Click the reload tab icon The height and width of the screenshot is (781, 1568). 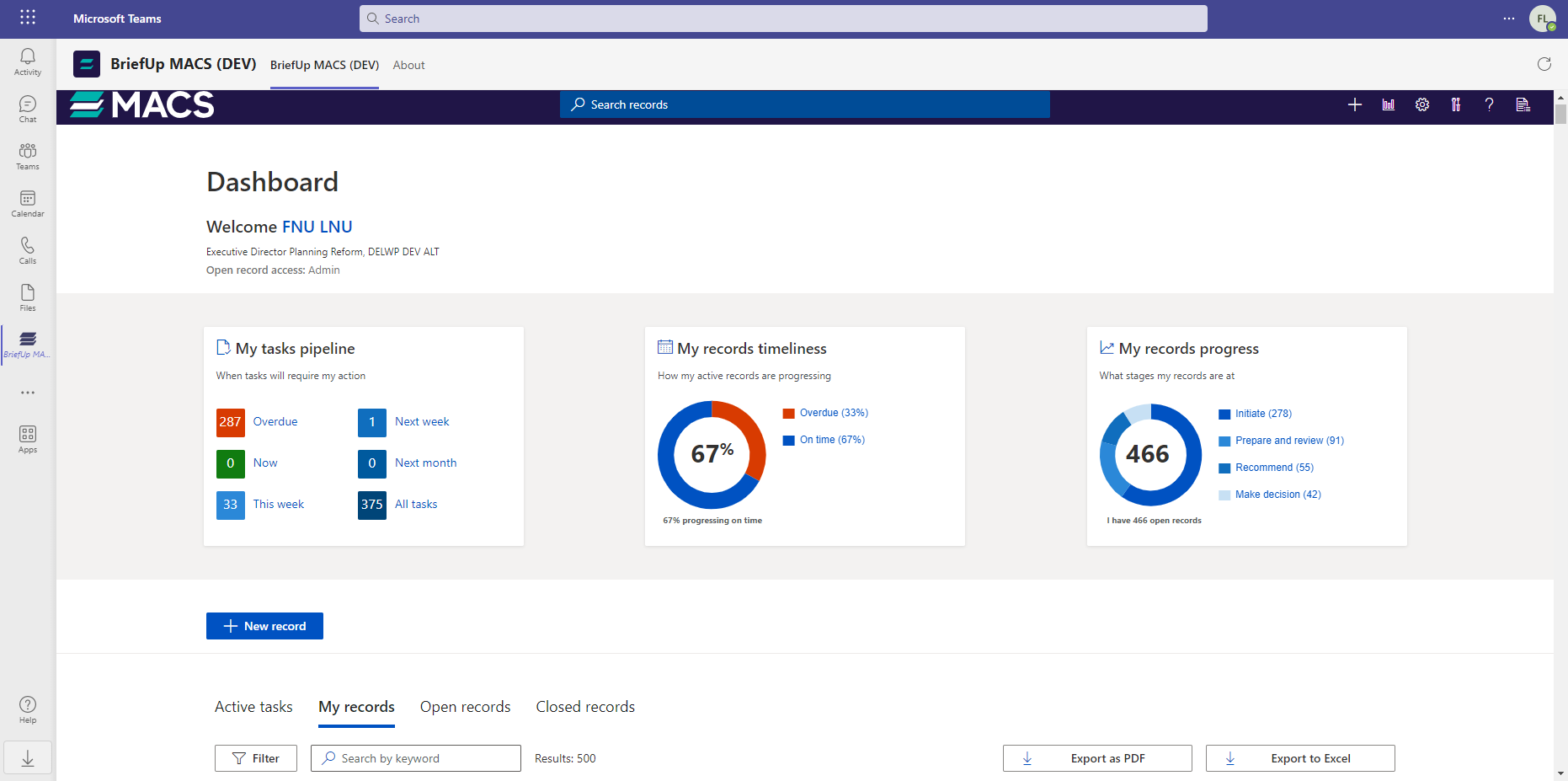[1544, 64]
